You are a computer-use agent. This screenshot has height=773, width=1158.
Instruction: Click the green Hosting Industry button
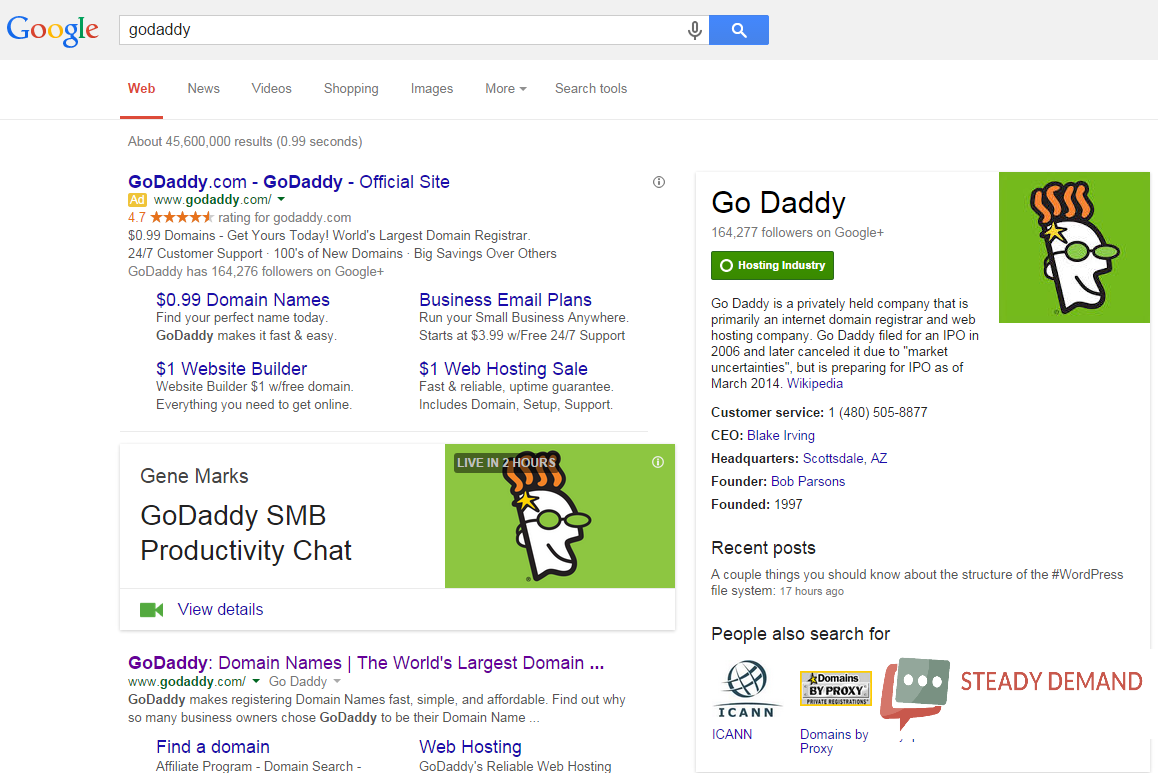tap(772, 266)
